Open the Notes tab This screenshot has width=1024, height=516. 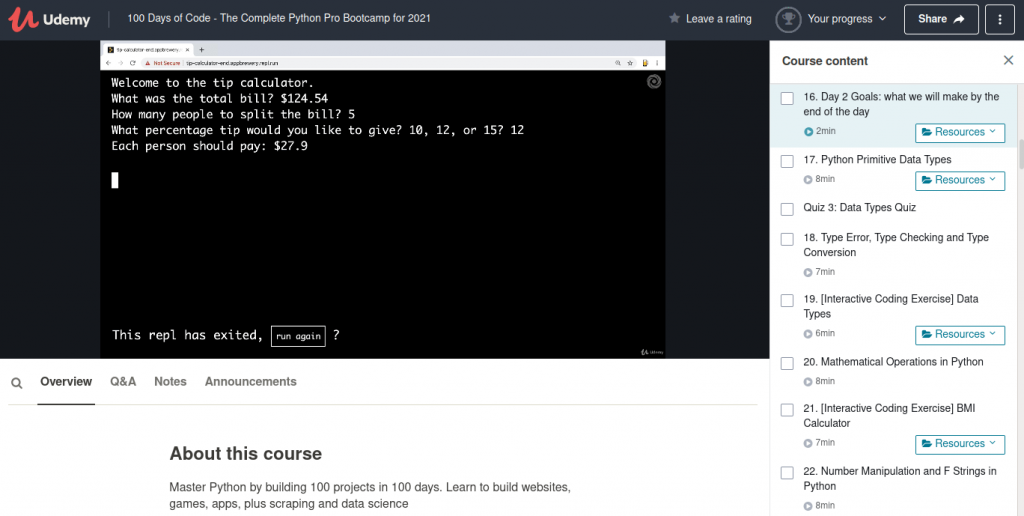click(170, 381)
